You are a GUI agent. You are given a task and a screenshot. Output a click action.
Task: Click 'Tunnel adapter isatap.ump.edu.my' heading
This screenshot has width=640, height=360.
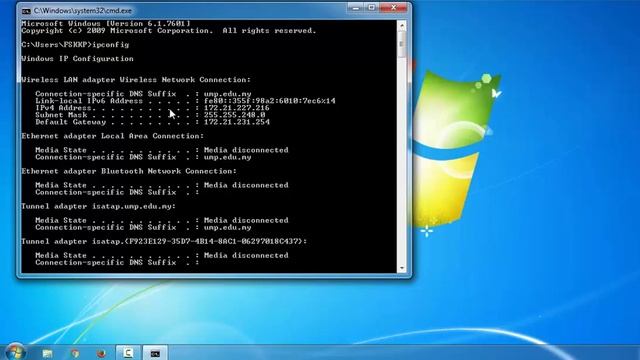98,206
